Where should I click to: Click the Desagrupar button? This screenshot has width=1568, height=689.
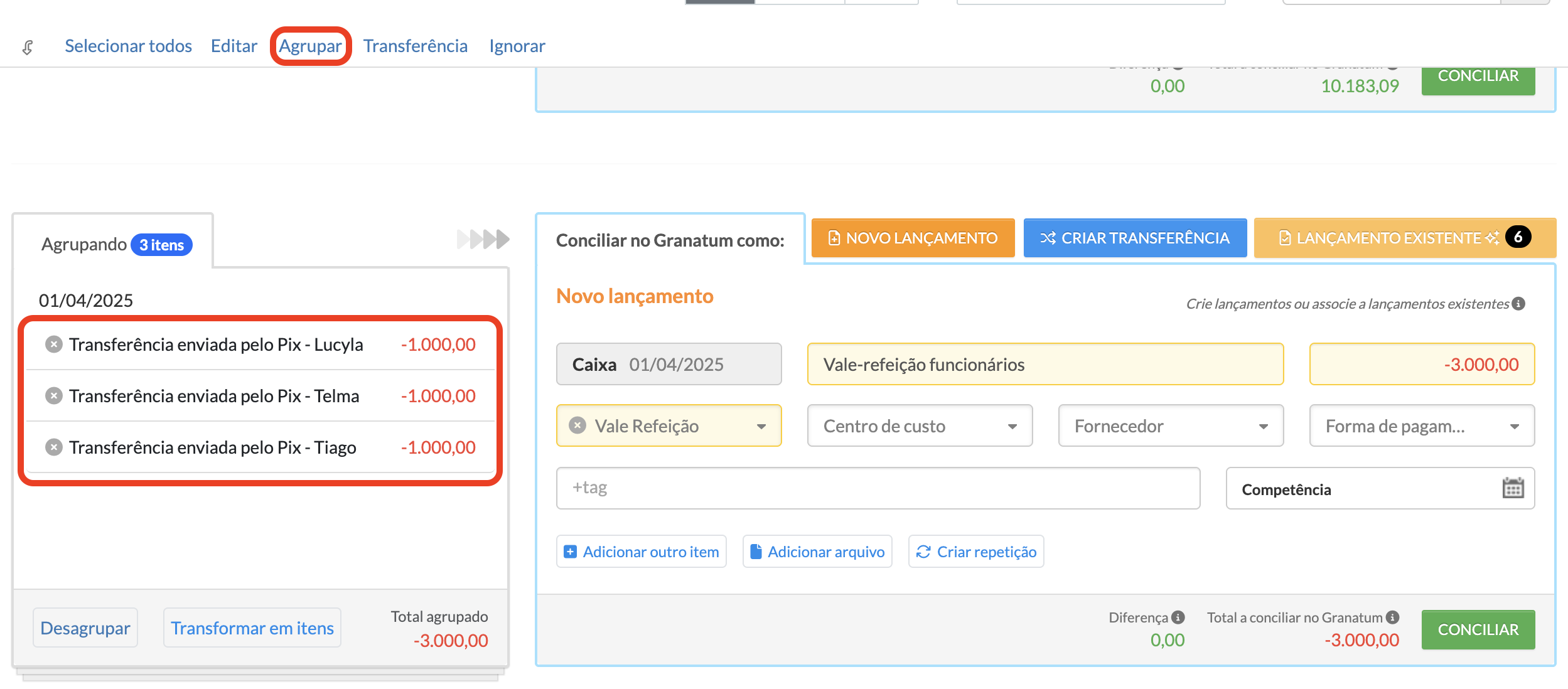(x=85, y=628)
